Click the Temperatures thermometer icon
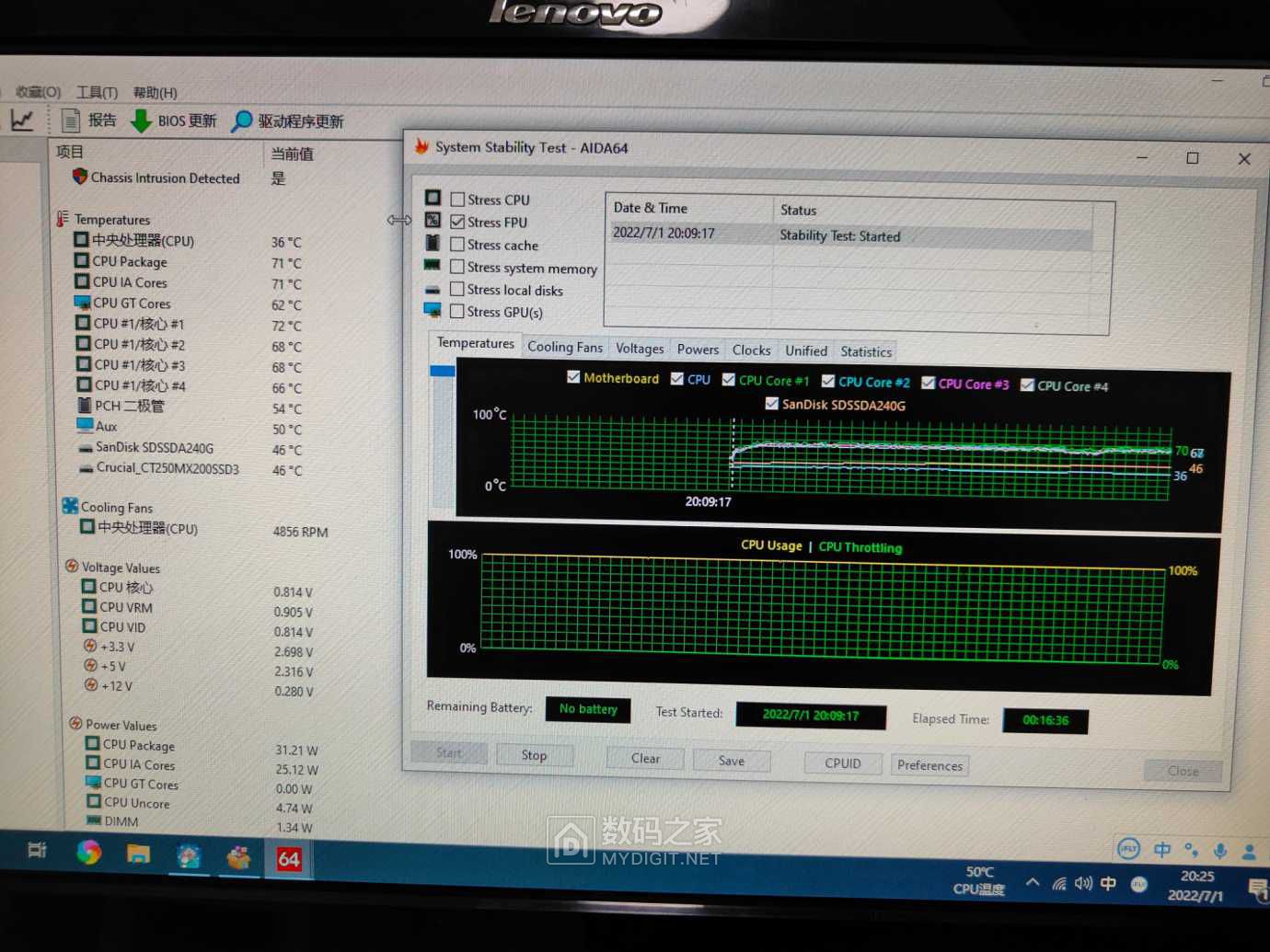 point(63,219)
